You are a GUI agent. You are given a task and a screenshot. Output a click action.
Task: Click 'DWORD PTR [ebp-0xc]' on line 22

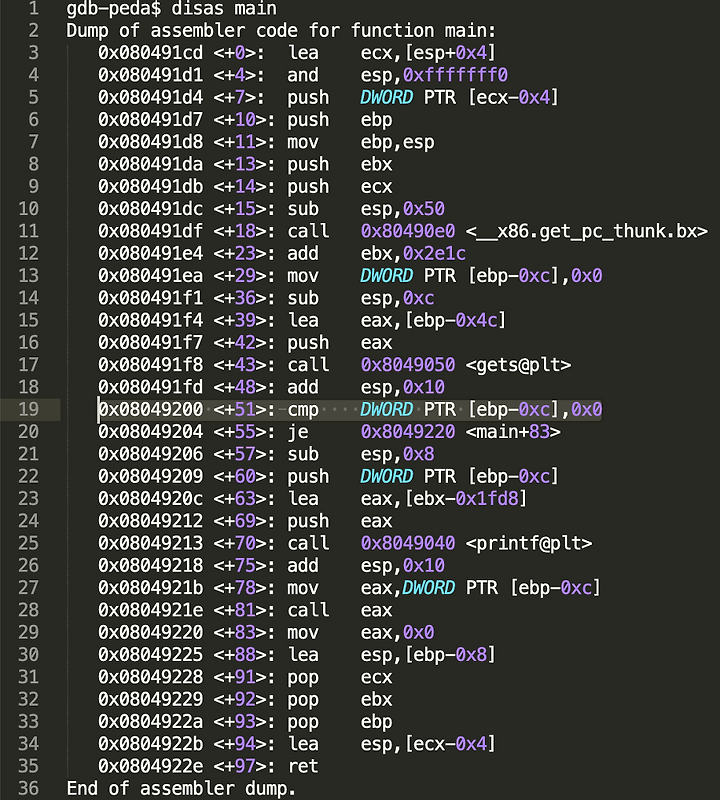[460, 477]
